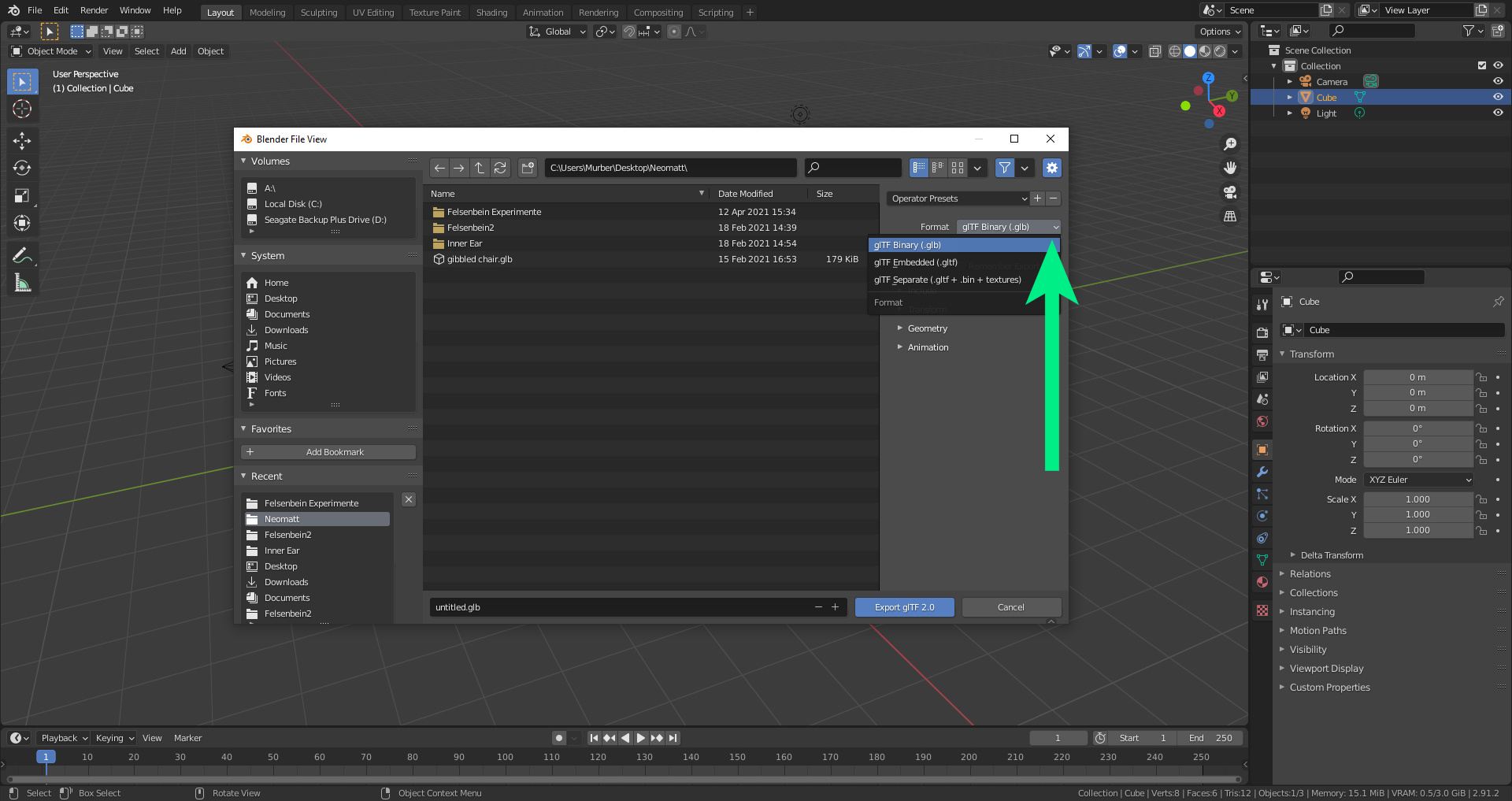Click the Refresh file list icon
Screen dimensions: 1512x801
500,168
